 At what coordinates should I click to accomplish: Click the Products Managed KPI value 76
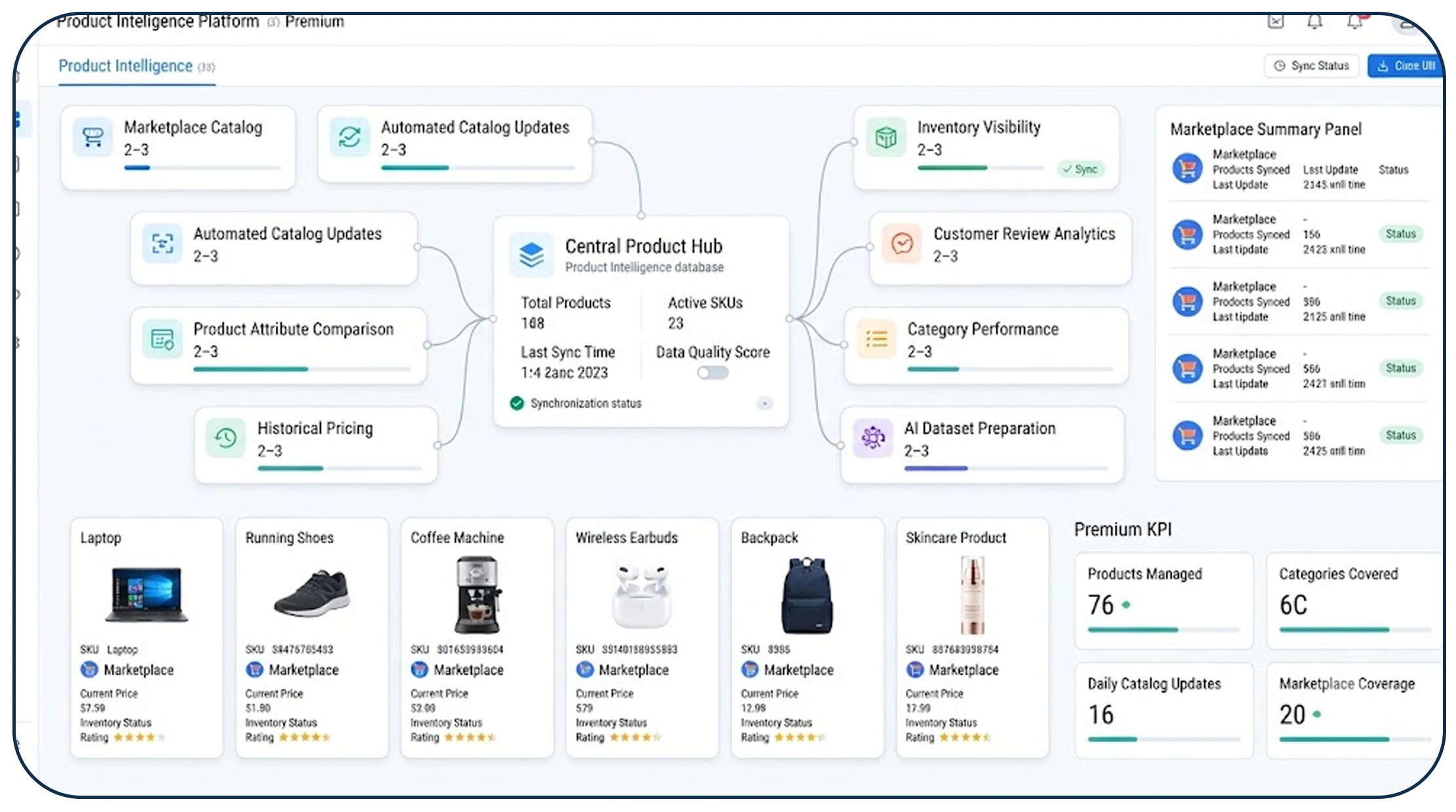click(x=1101, y=604)
